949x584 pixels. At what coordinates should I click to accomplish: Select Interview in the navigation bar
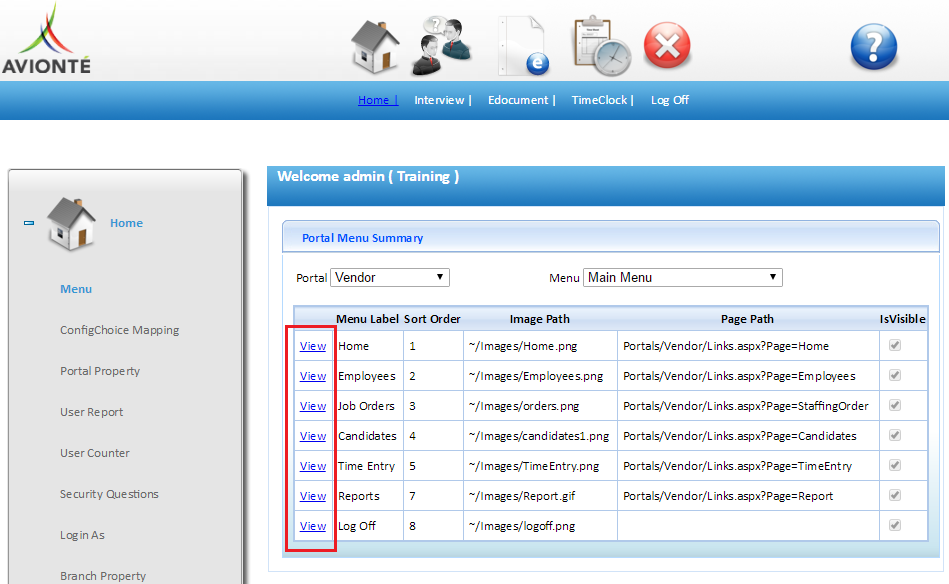(x=442, y=100)
